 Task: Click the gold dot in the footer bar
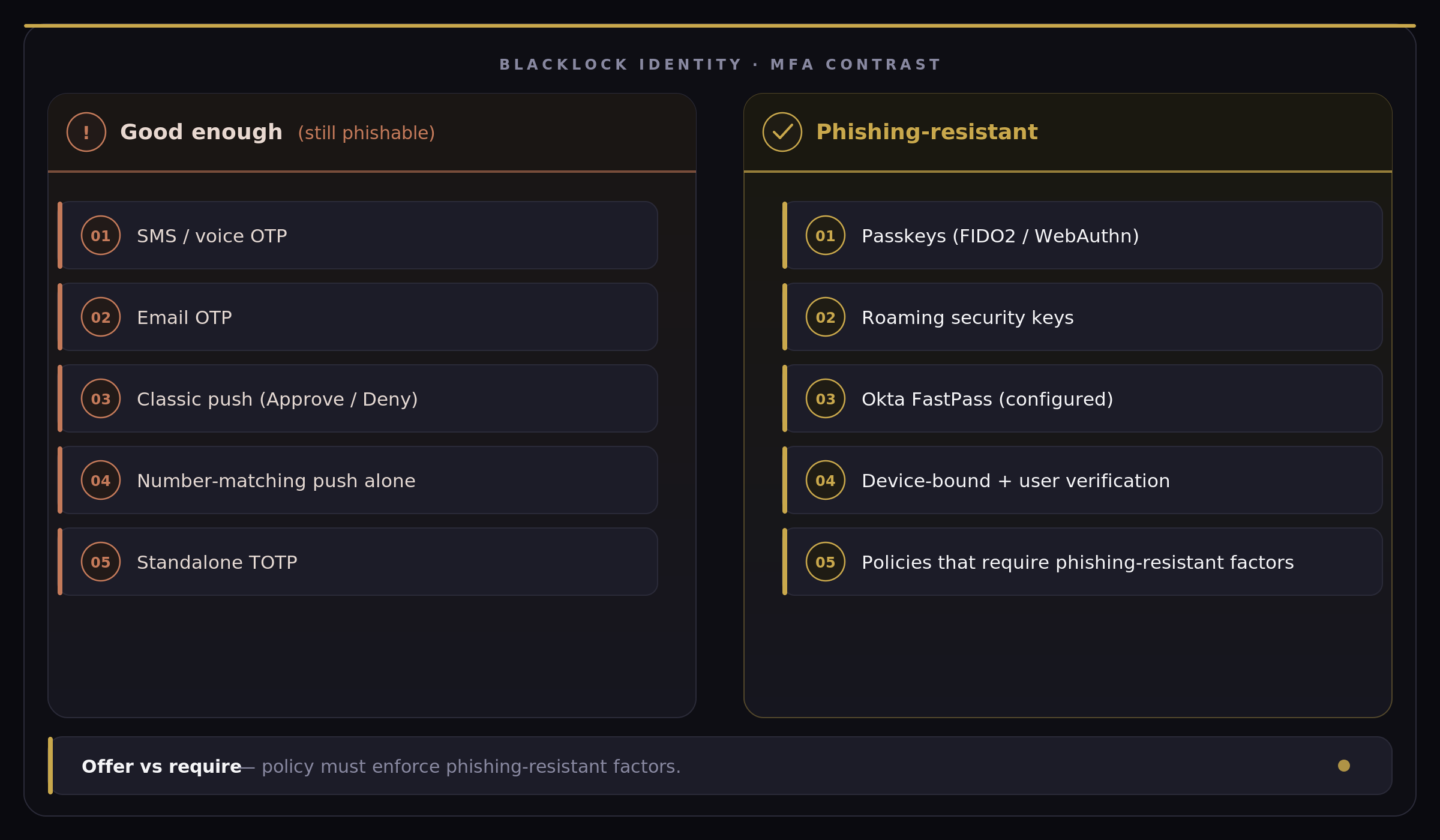[x=1344, y=766]
